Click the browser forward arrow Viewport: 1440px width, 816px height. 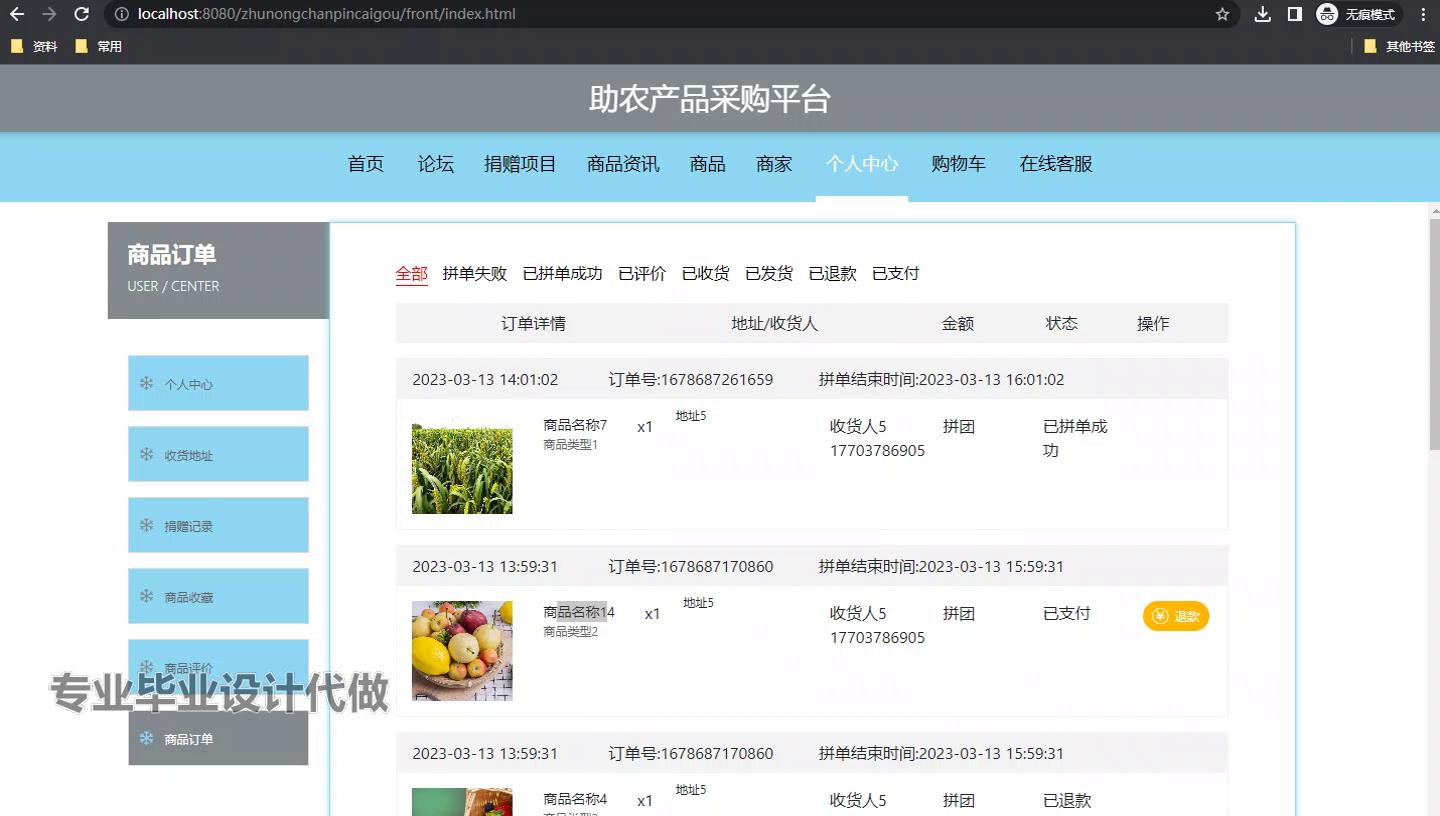[x=49, y=14]
